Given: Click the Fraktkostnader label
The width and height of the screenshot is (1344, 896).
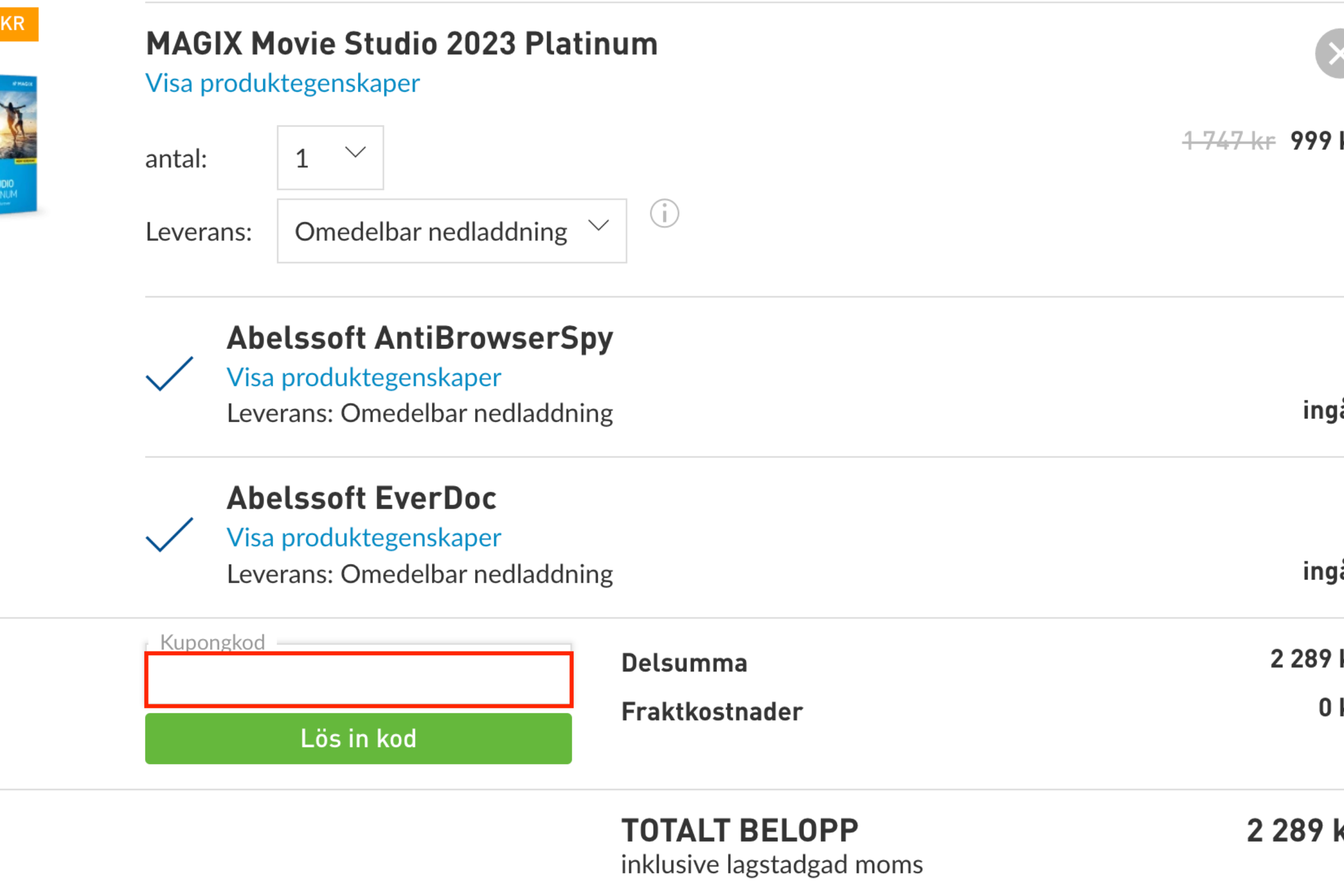Looking at the screenshot, I should pyautogui.click(x=712, y=712).
